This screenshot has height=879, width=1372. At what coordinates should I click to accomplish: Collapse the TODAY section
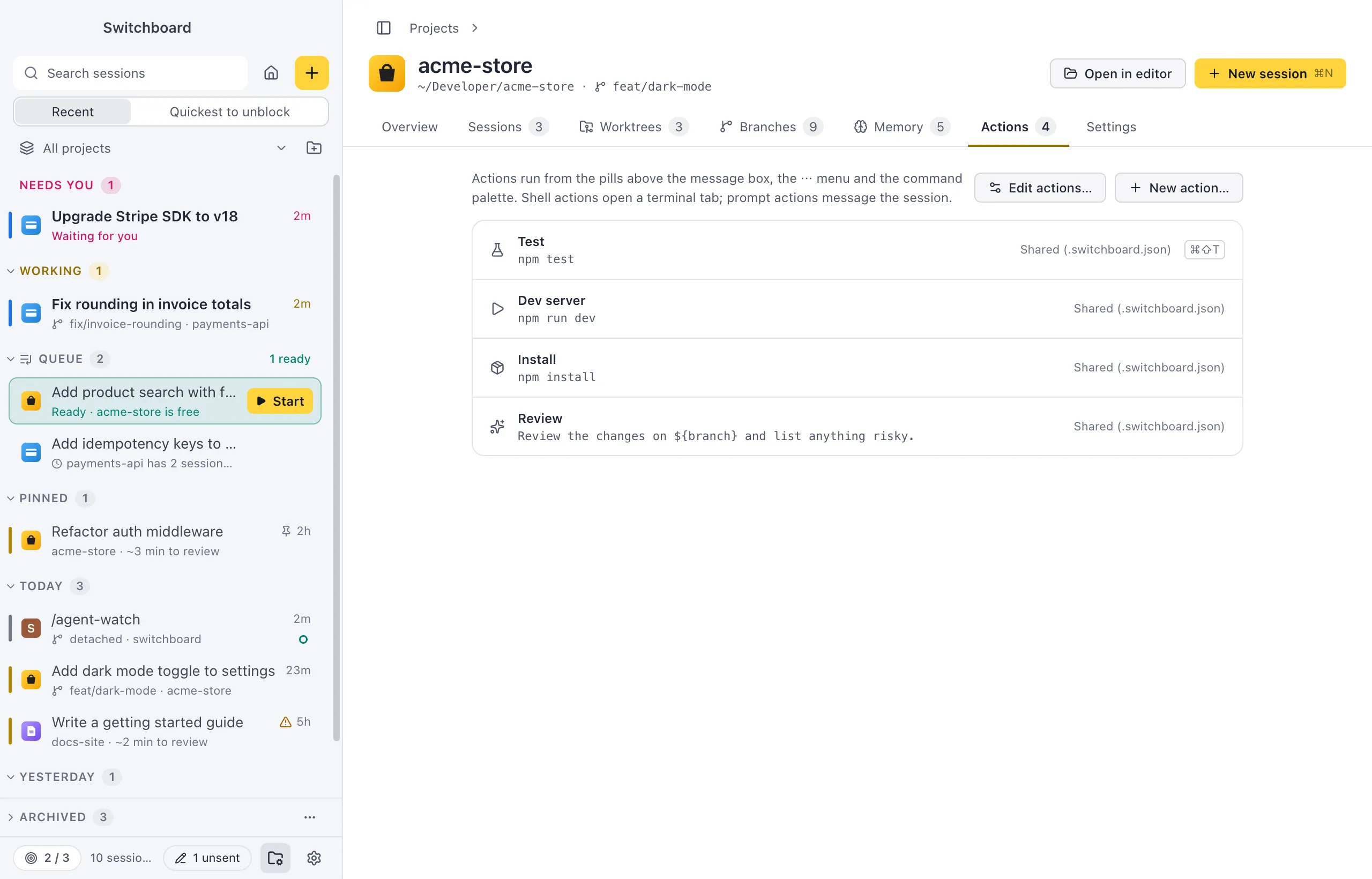point(10,586)
